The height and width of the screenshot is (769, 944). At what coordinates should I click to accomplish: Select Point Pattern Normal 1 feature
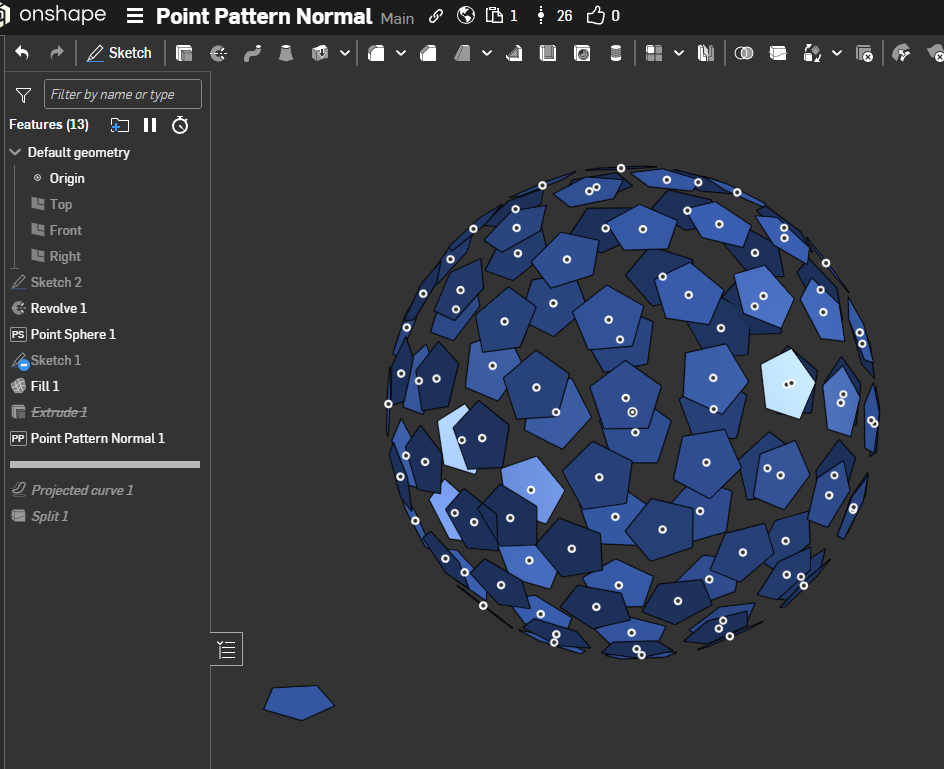(97, 438)
